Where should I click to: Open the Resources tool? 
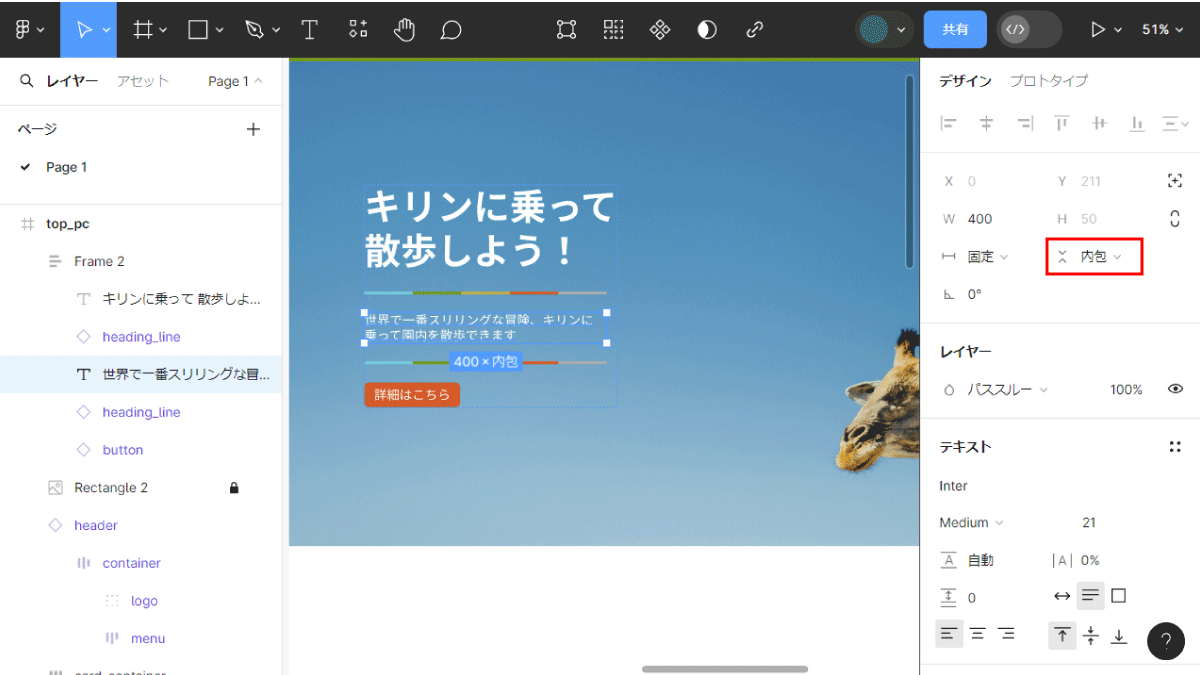[x=358, y=30]
